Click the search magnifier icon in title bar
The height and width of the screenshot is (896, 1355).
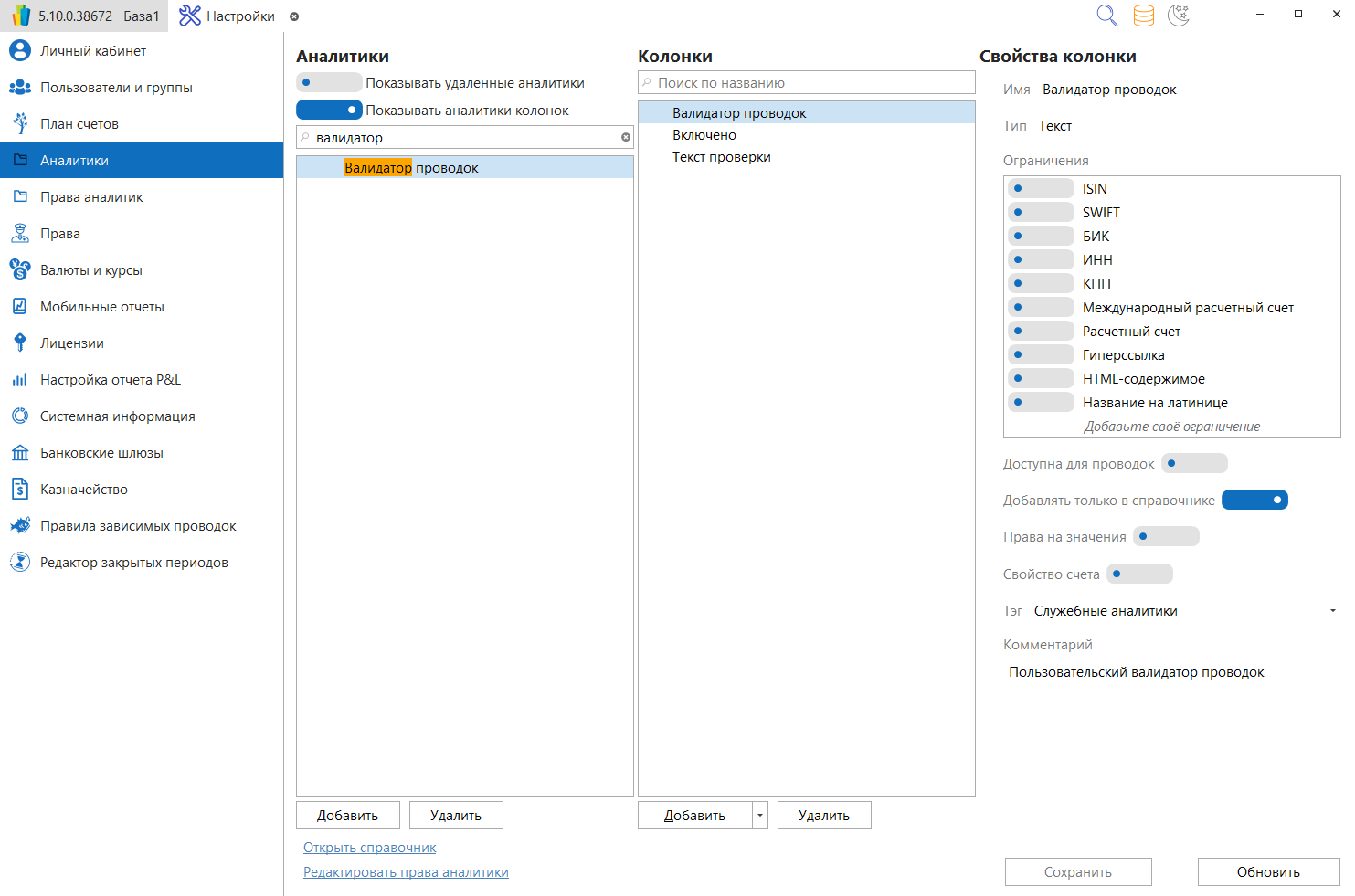(1106, 16)
